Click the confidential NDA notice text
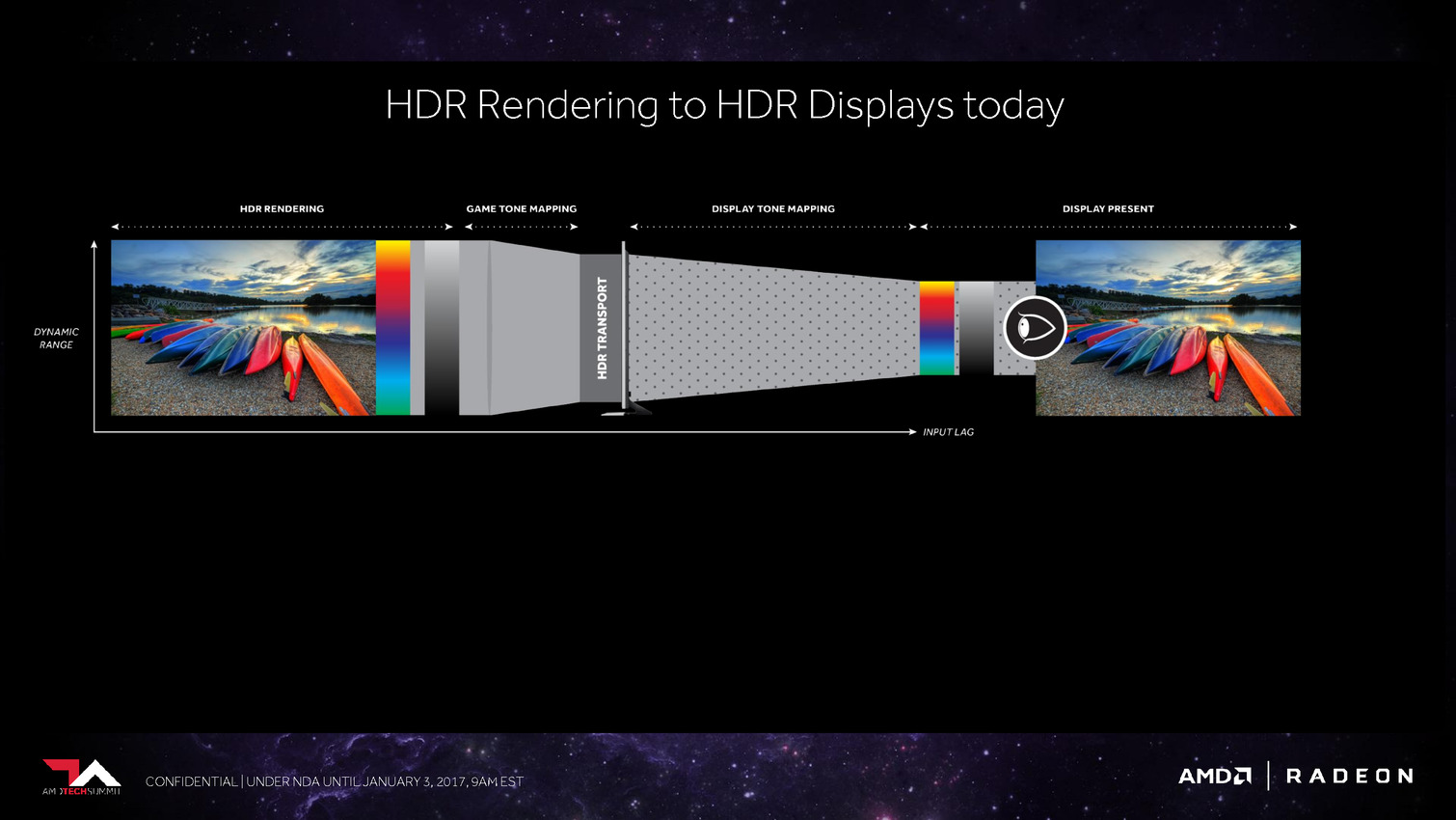The image size is (1456, 820). coord(335,781)
